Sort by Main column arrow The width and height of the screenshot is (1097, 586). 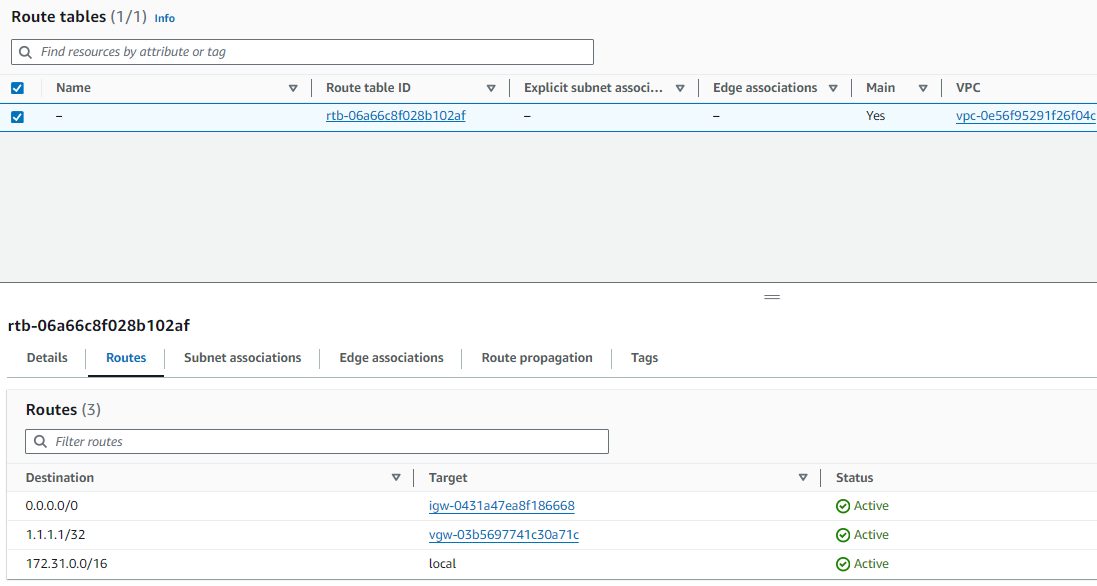click(x=923, y=88)
